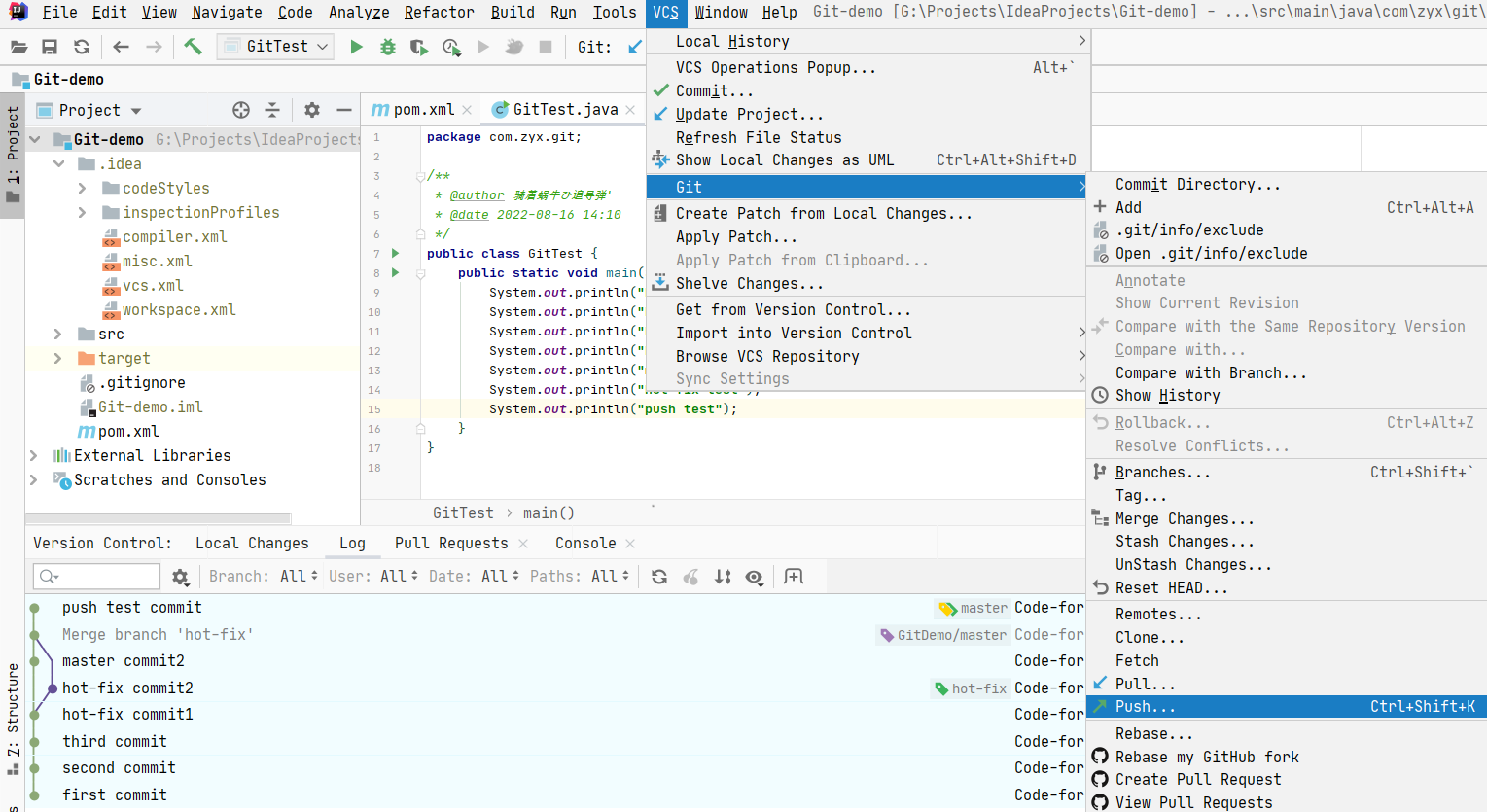Click GitTest breadcrumb below editor

pyautogui.click(x=463, y=513)
